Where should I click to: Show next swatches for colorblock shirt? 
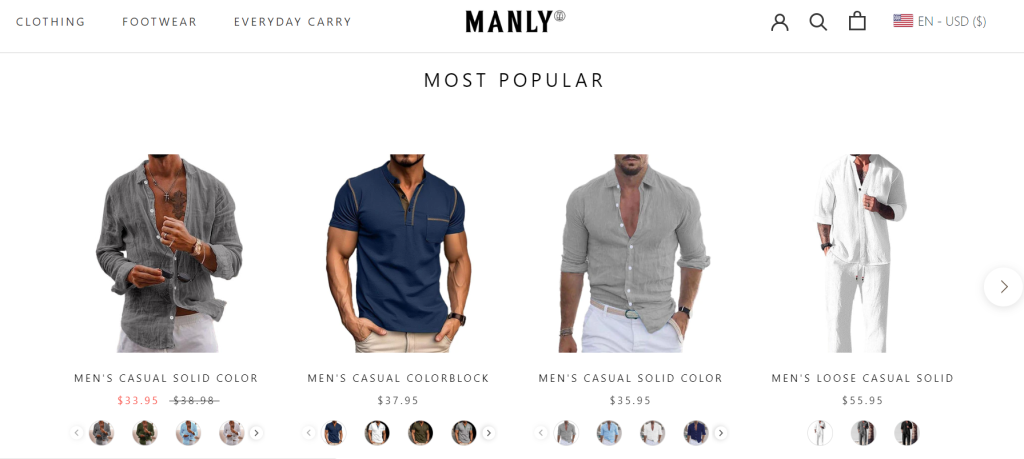coord(488,433)
